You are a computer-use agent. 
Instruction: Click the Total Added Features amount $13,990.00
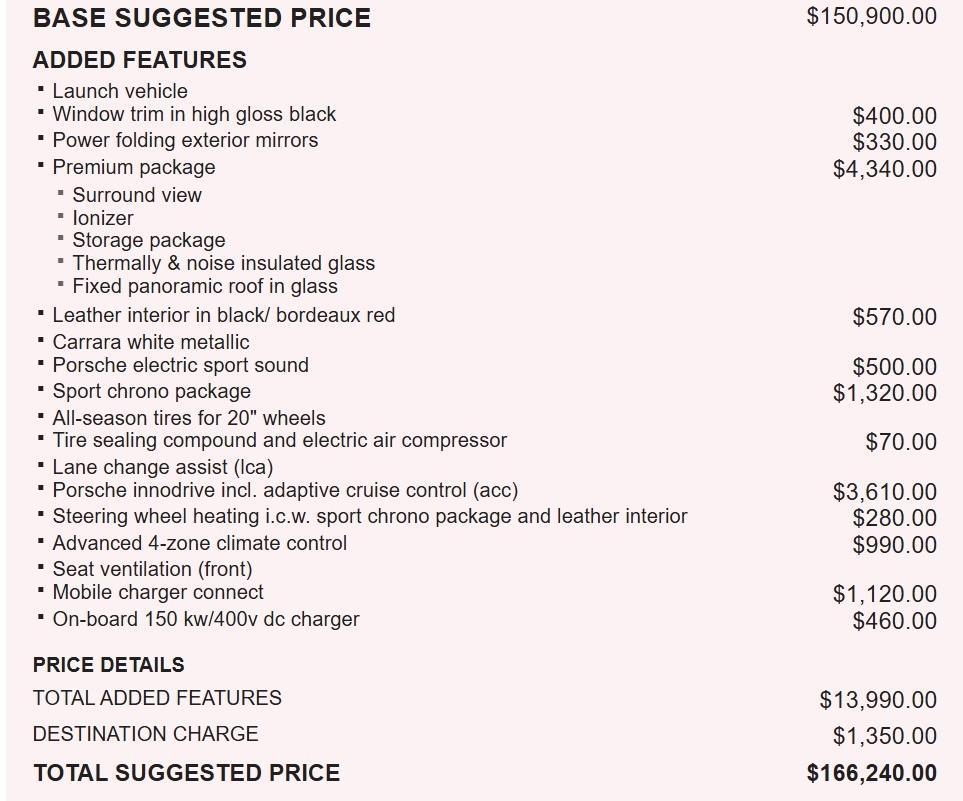tap(877, 700)
